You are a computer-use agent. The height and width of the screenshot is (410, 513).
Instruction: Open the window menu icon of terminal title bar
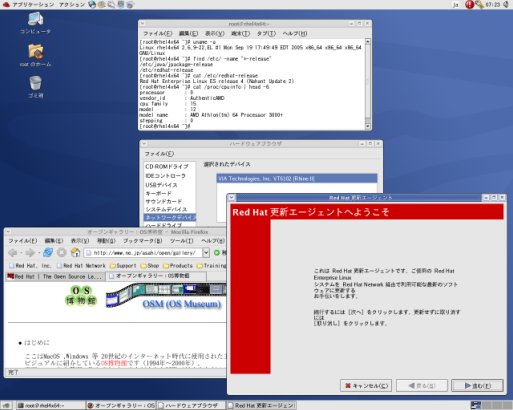(x=142, y=24)
